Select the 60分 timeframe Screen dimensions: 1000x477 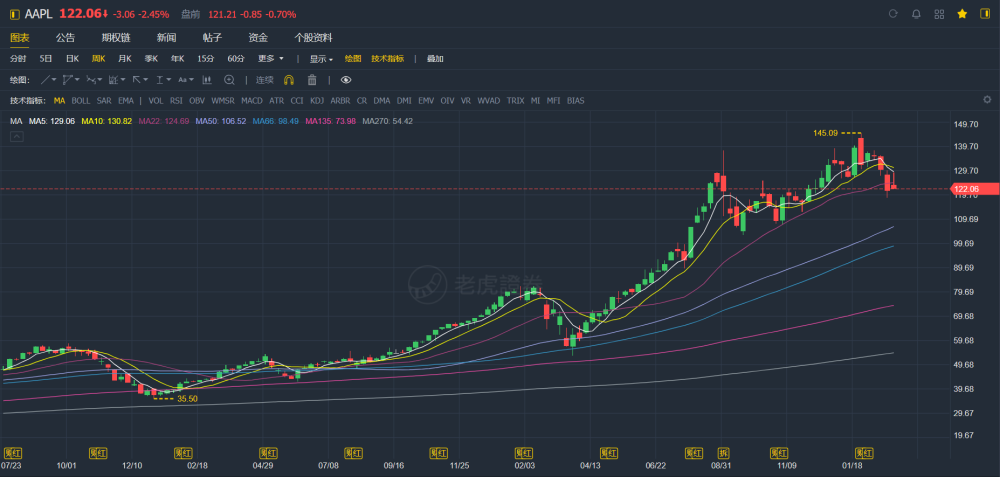236,58
